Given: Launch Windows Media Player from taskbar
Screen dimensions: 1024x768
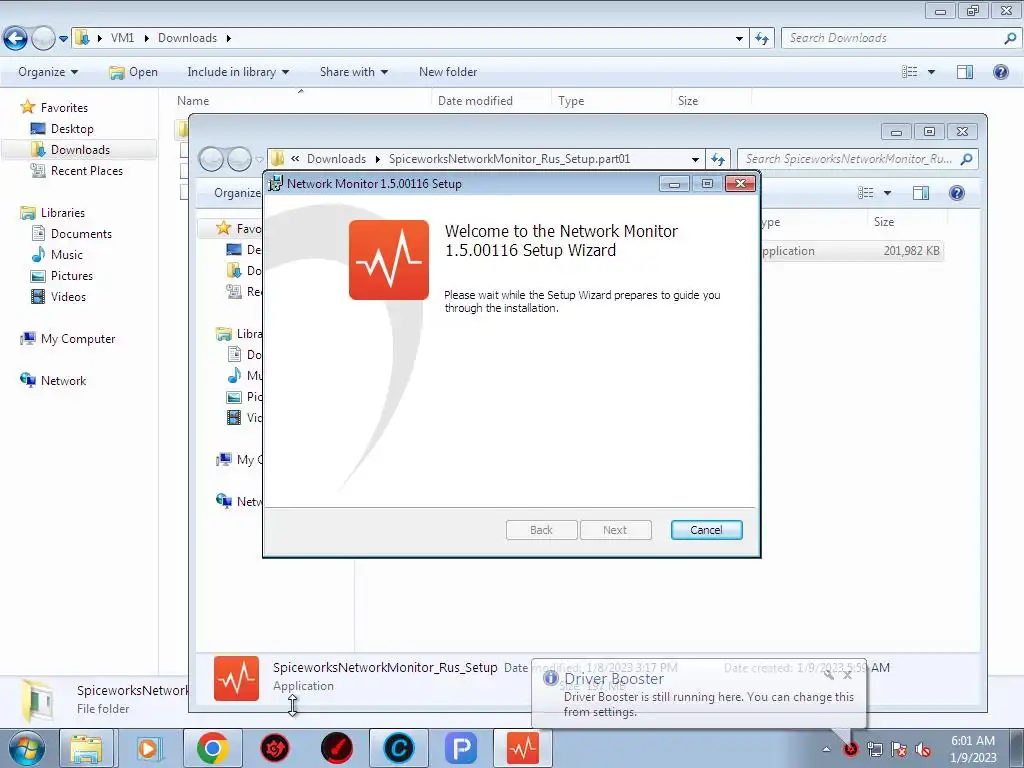Looking at the screenshot, I should click(148, 748).
